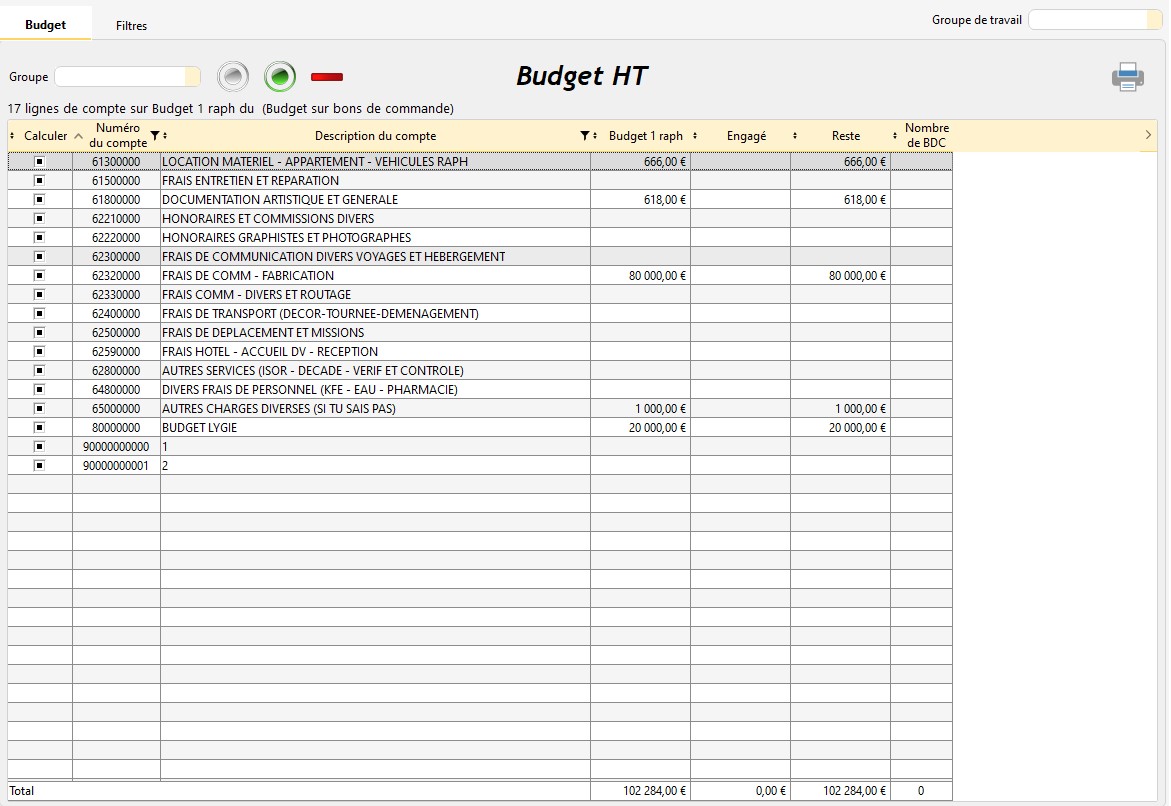This screenshot has height=806, width=1171.
Task: Click sort arrow on Calculer column header
Action: point(78,136)
